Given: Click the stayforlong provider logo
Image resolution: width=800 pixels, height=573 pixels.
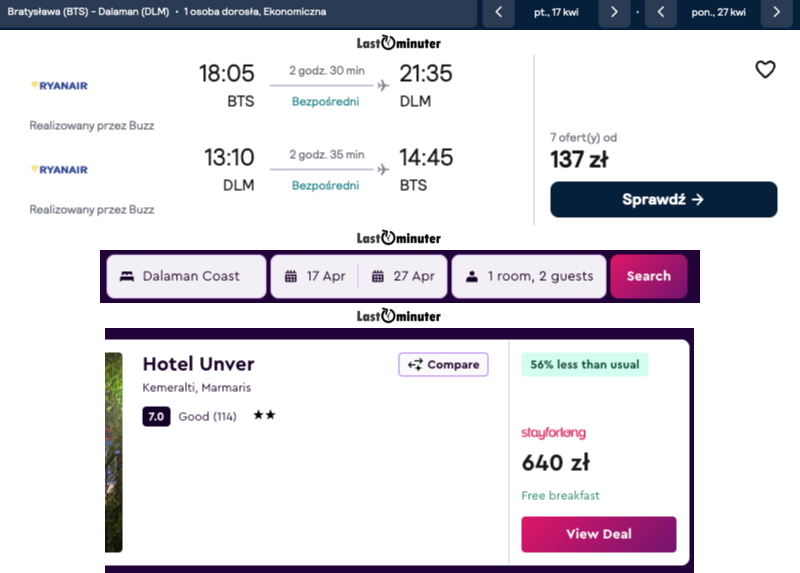Looking at the screenshot, I should [x=553, y=433].
